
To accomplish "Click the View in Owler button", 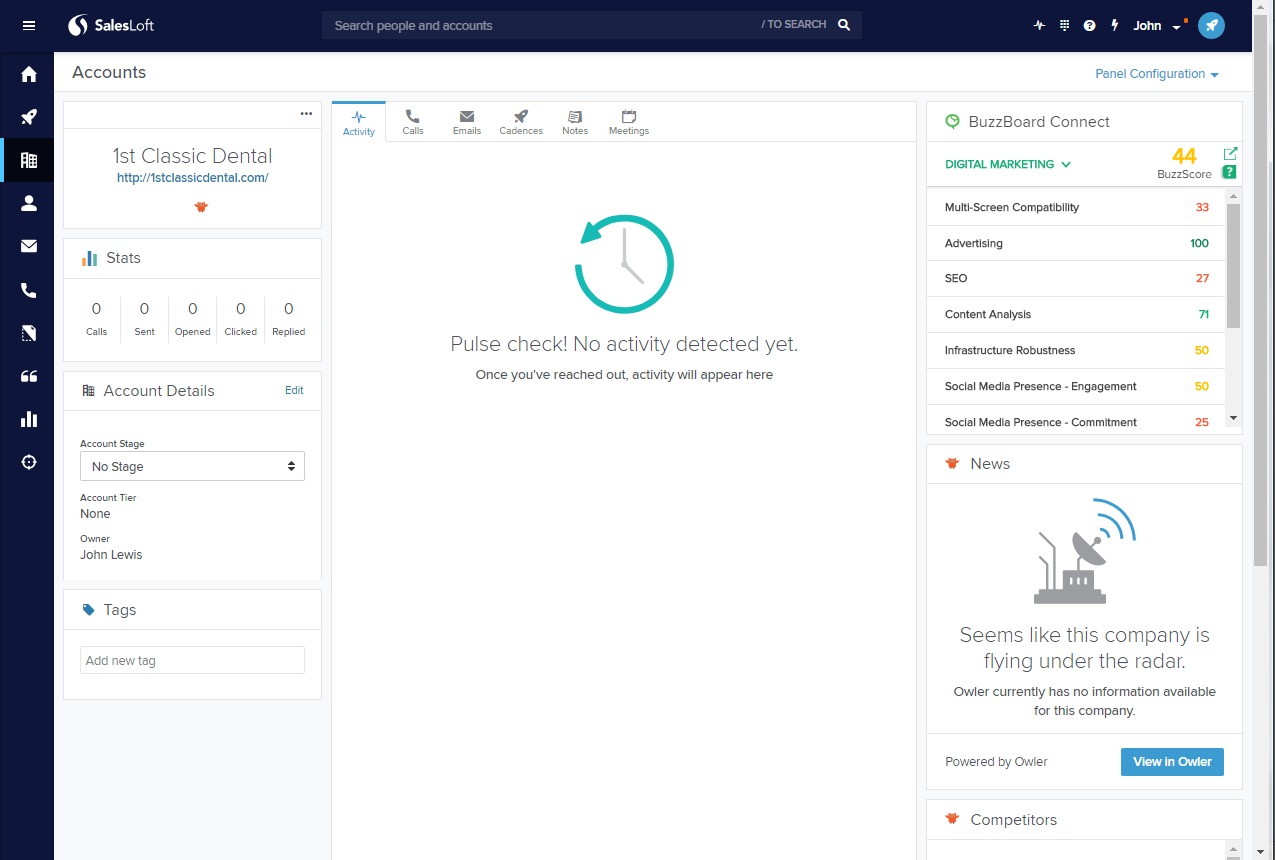I will coord(1172,761).
